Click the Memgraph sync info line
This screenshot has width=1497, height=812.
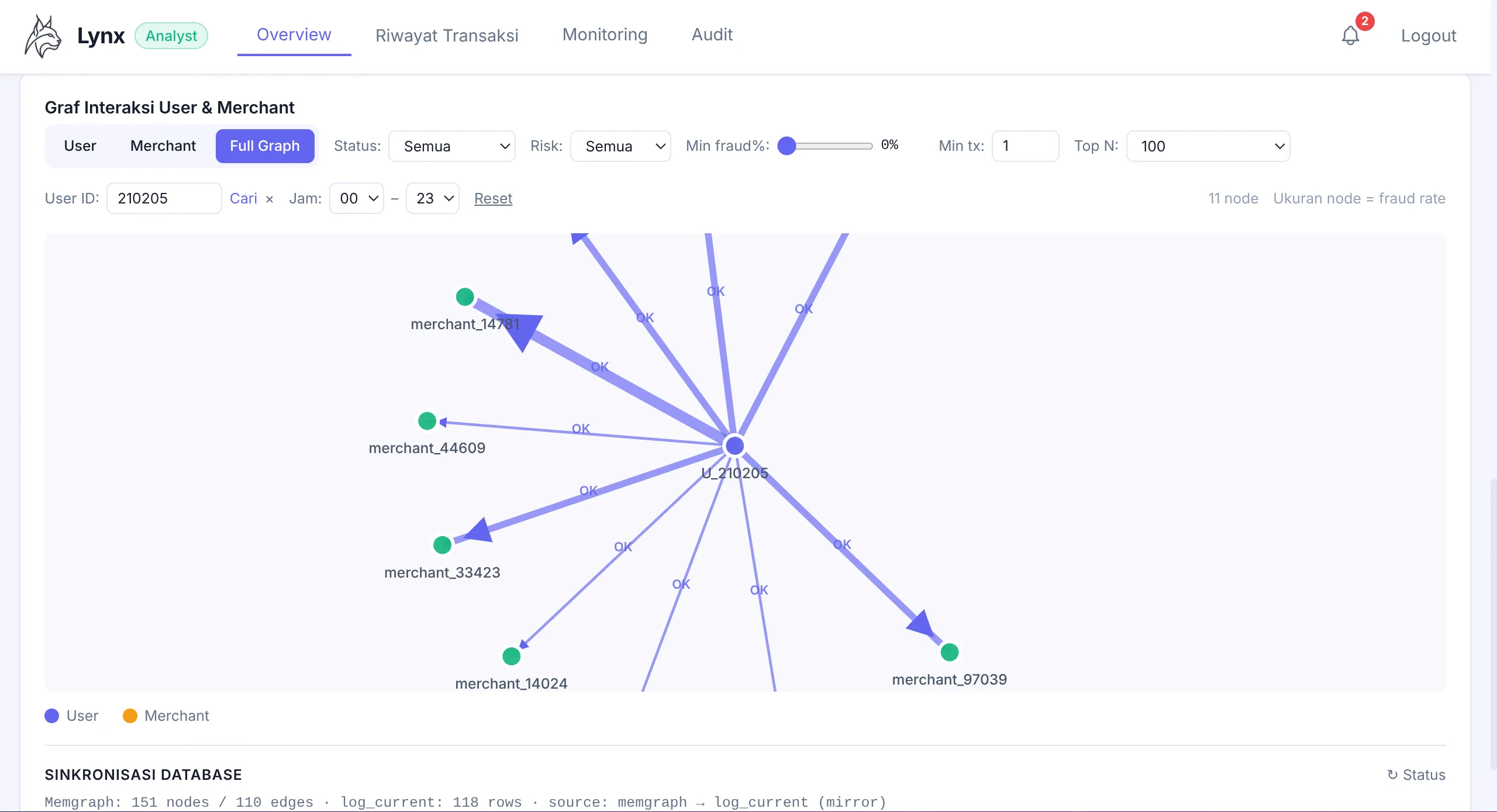click(465, 802)
